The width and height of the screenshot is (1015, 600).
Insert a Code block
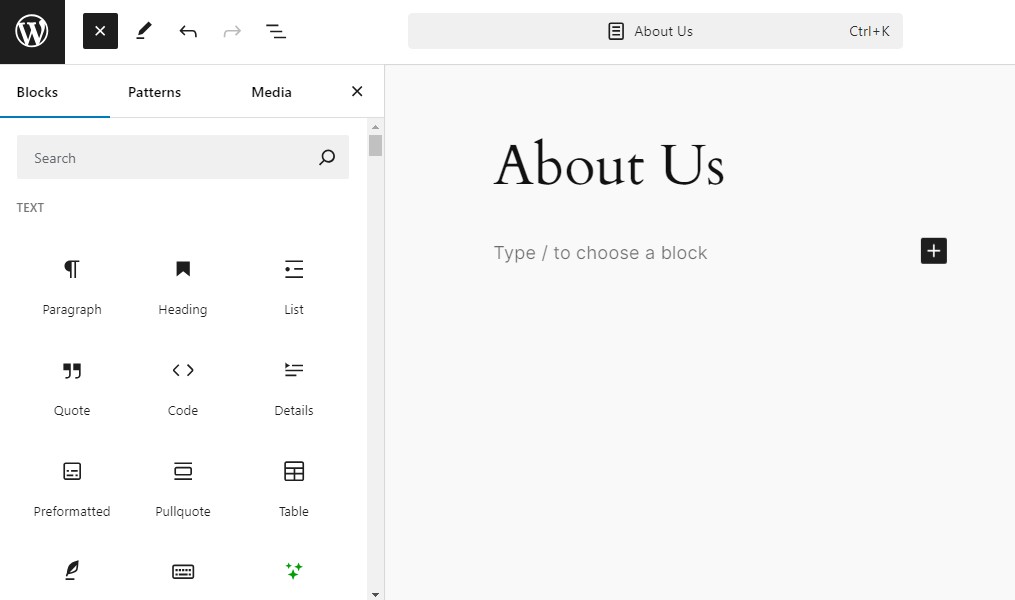click(183, 388)
